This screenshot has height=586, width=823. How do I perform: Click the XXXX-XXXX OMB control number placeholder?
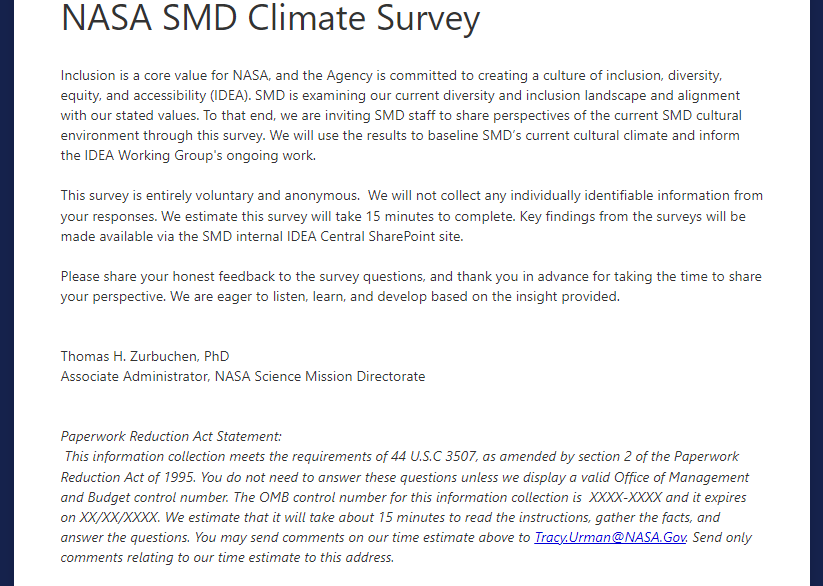(625, 497)
